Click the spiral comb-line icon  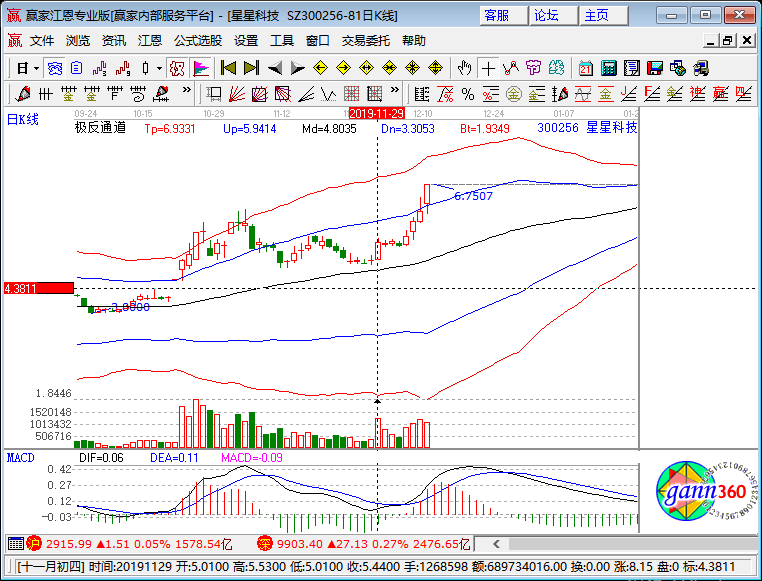tap(138, 94)
